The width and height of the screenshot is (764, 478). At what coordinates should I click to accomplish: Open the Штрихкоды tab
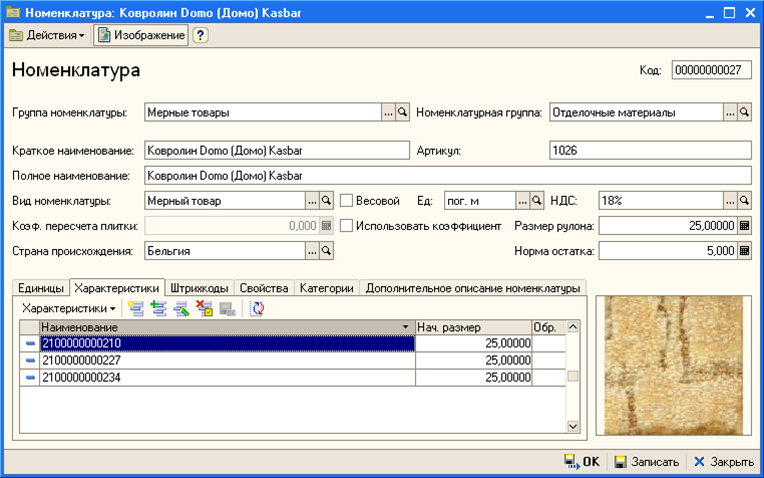199,288
